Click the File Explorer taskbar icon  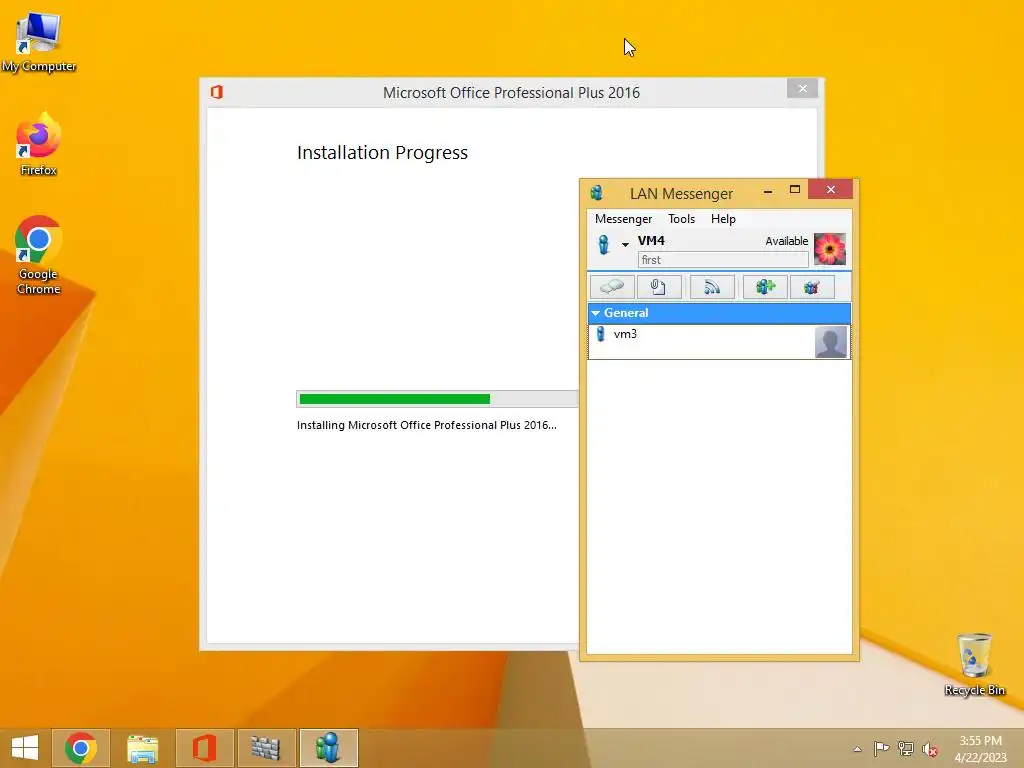coord(142,748)
